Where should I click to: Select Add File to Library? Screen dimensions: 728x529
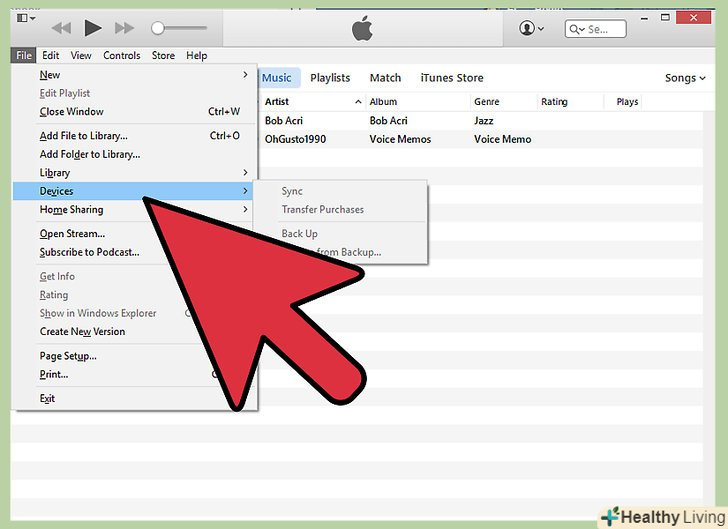(135, 136)
